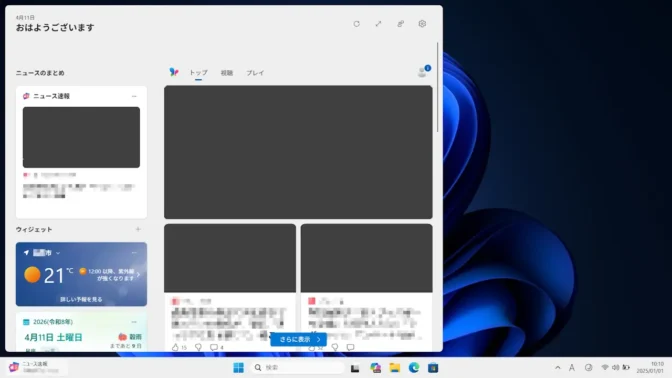
Task: Open the ニュース速報 card image
Action: (81, 137)
